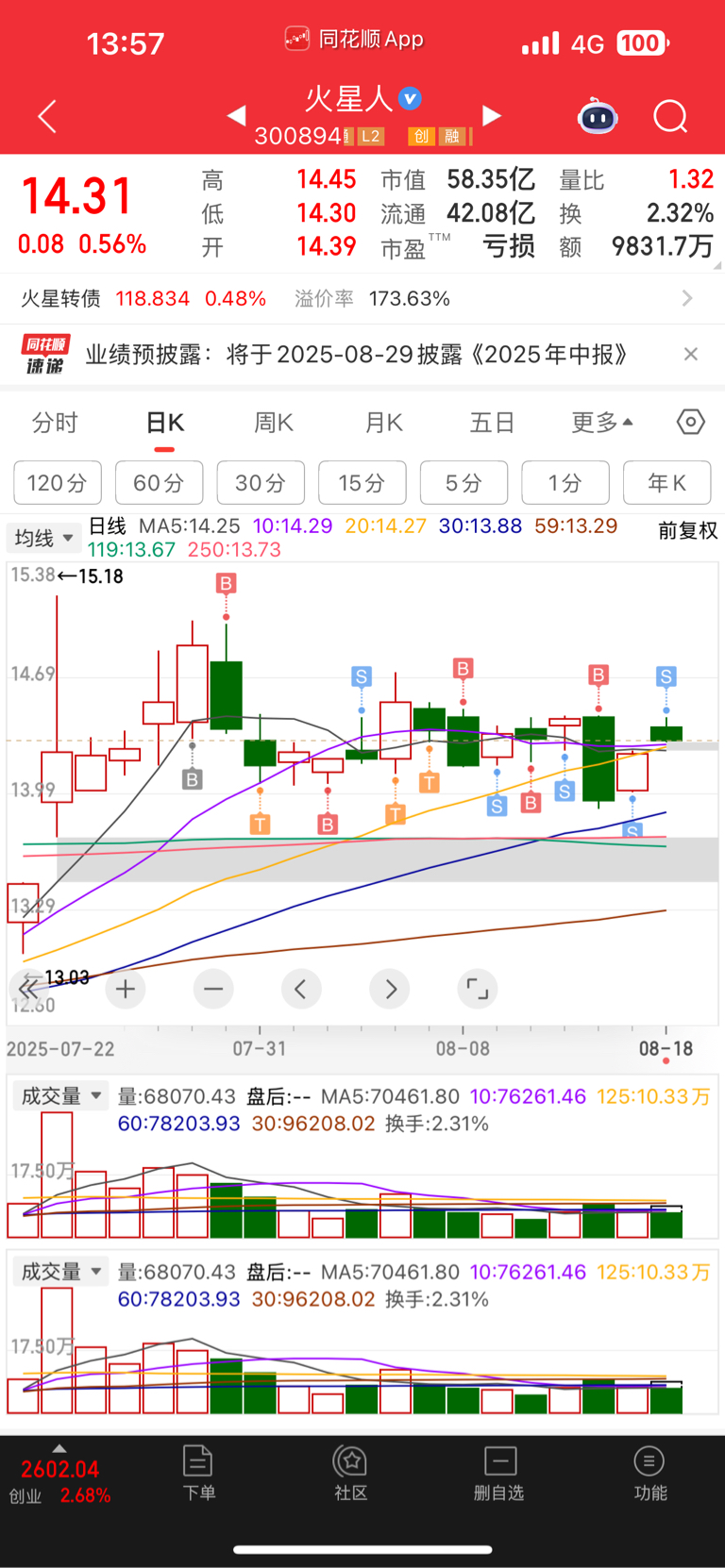The height and width of the screenshot is (1568, 725).
Task: Open 功能 functions menu icon
Action: [x=649, y=1473]
